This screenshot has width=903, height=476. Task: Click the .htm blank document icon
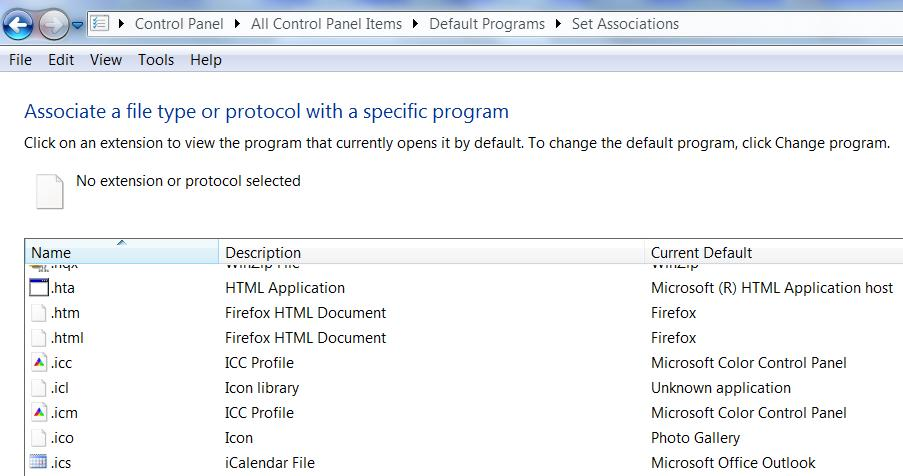click(x=40, y=313)
